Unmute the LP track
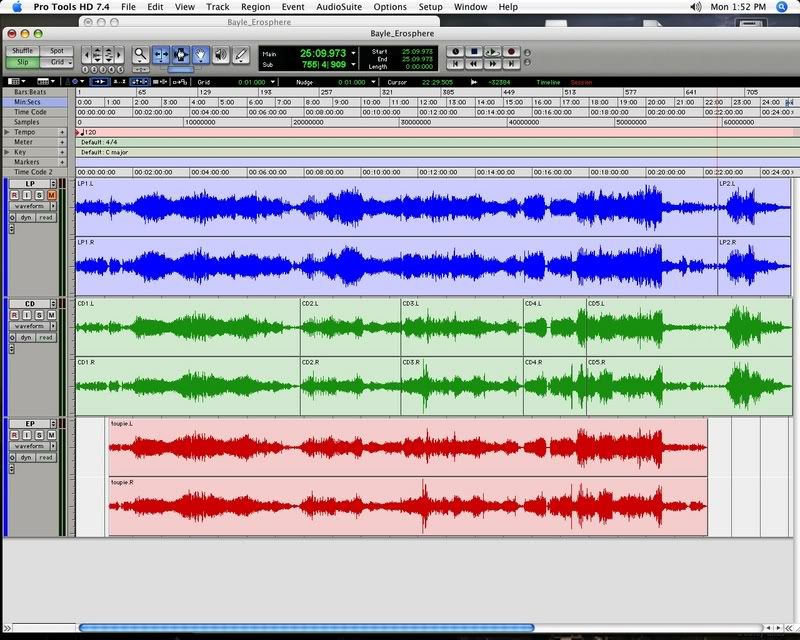This screenshot has width=800, height=640. tap(51, 195)
